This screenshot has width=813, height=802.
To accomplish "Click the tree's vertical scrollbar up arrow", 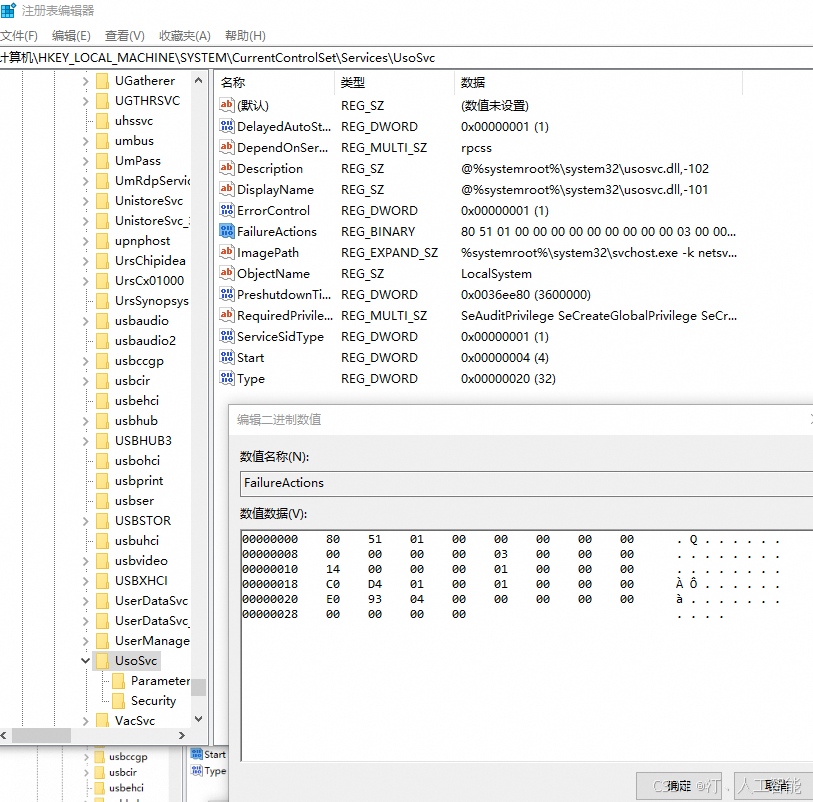I will [x=199, y=80].
